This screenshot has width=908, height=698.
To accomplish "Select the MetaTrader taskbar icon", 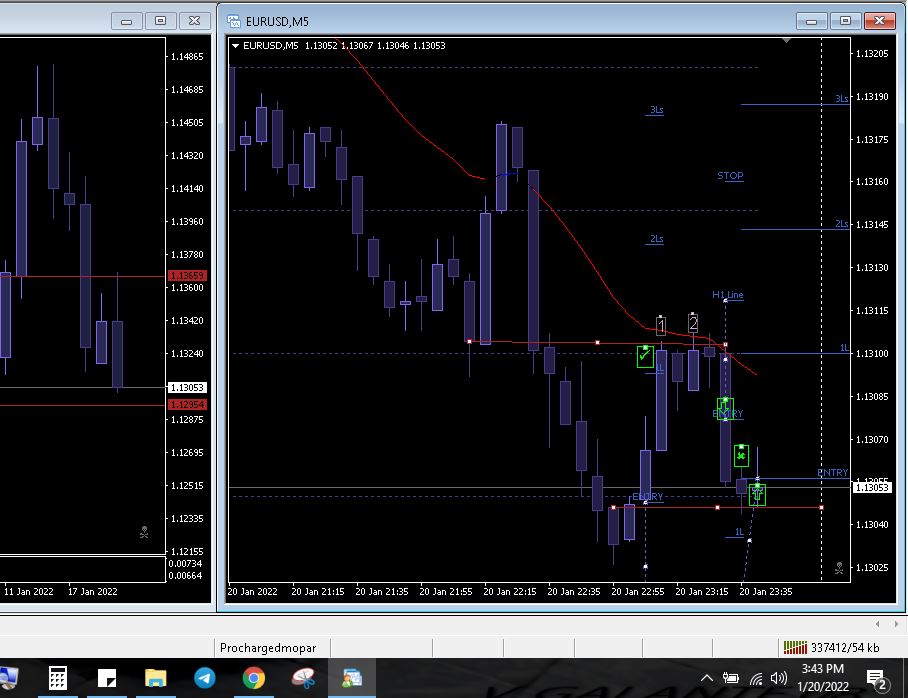I will point(352,678).
